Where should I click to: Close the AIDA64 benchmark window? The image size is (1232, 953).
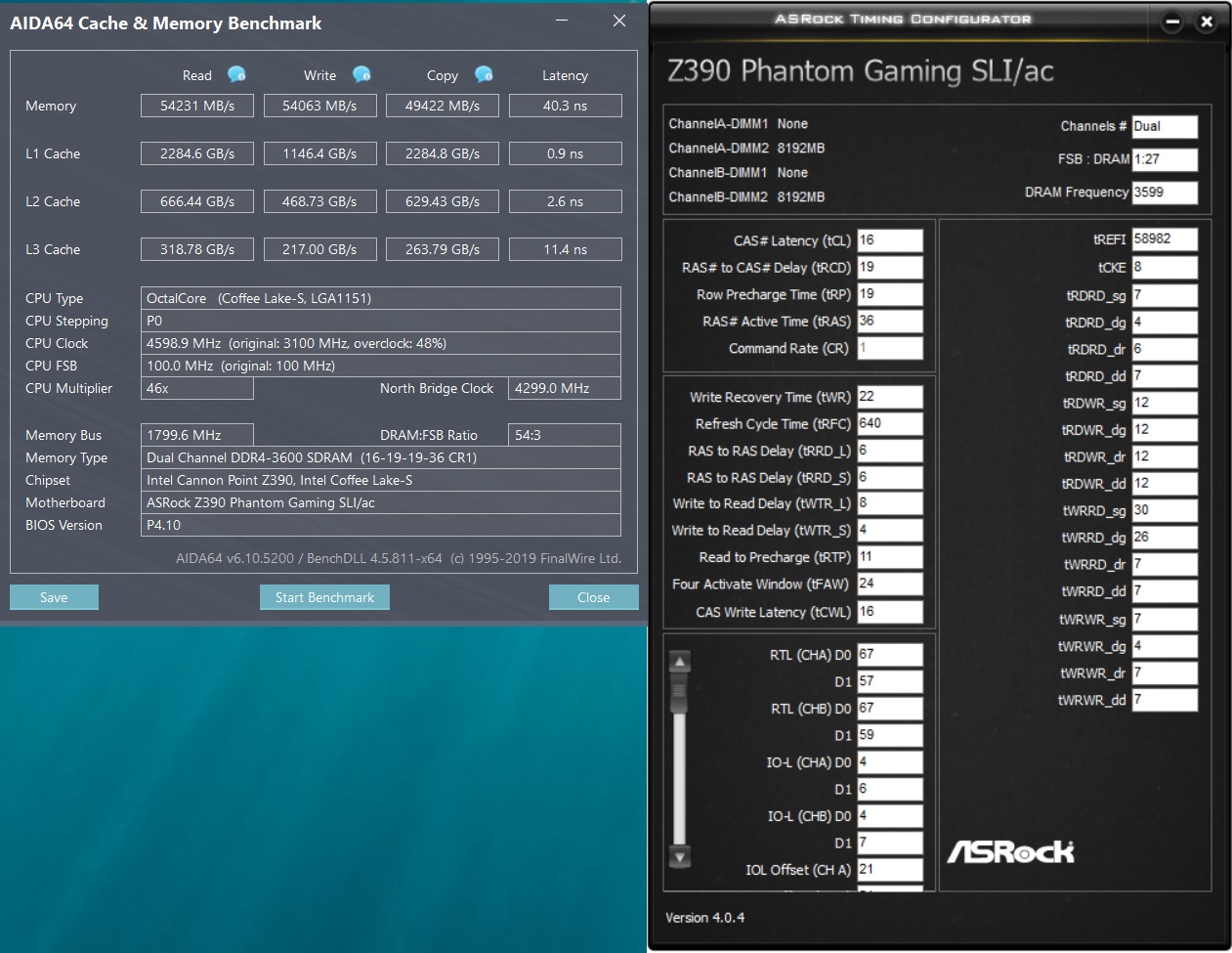(618, 21)
